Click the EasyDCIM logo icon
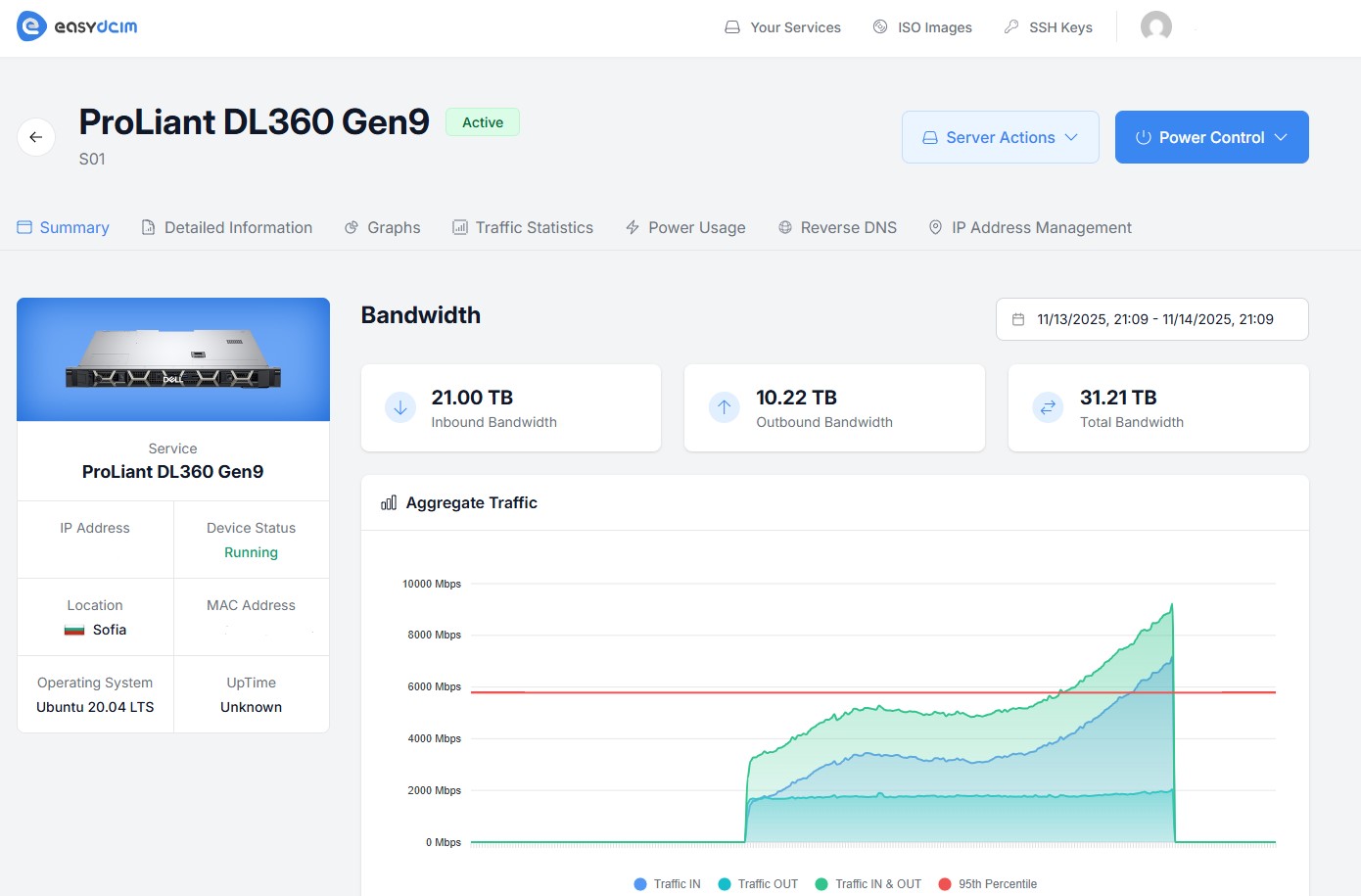 (x=31, y=26)
